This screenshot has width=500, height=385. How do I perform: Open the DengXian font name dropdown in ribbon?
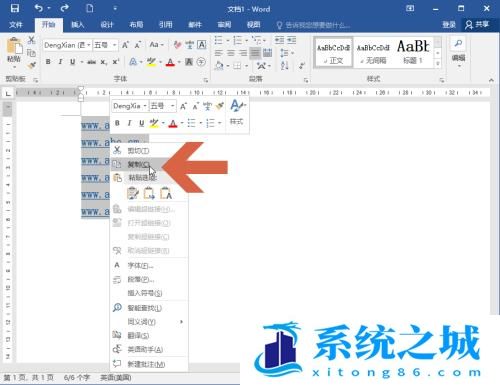(x=89, y=45)
